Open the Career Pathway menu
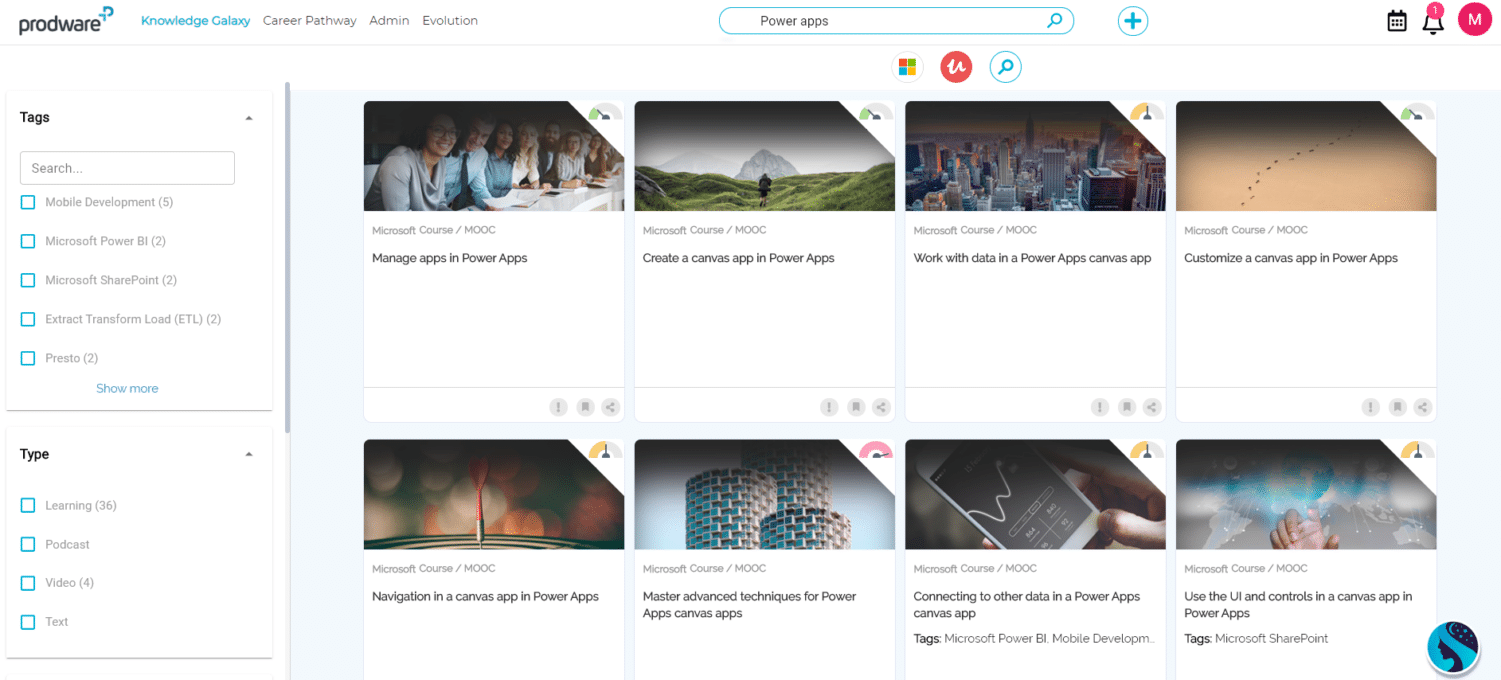This screenshot has height=680, width=1501. pyautogui.click(x=310, y=20)
